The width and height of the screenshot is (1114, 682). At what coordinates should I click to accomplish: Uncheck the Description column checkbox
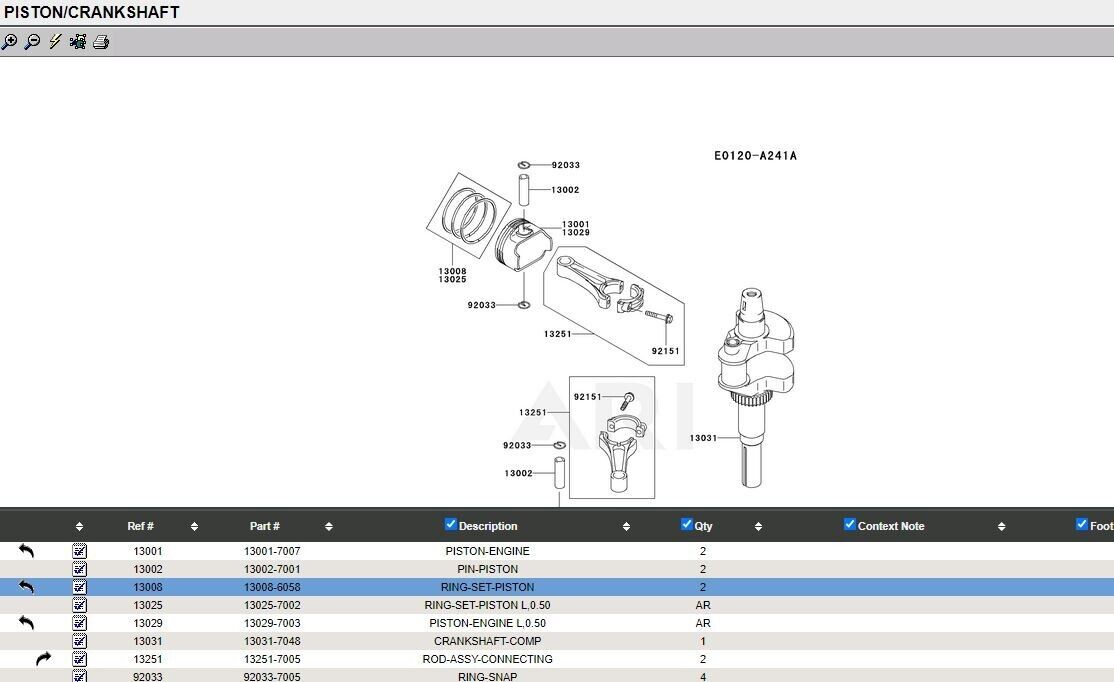coord(450,525)
